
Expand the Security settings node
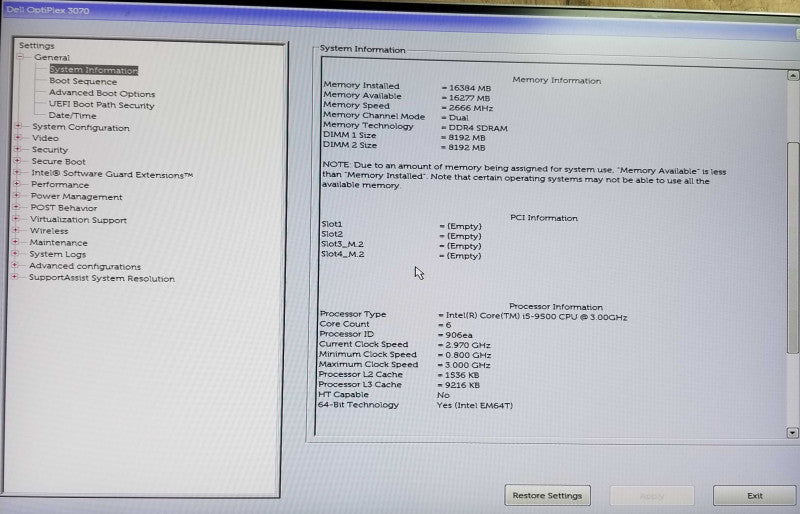[18, 149]
